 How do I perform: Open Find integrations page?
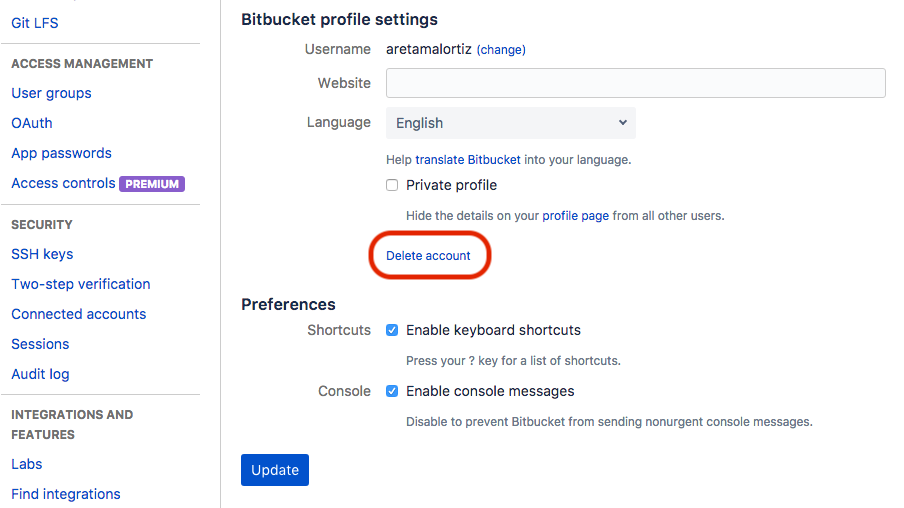pos(66,494)
